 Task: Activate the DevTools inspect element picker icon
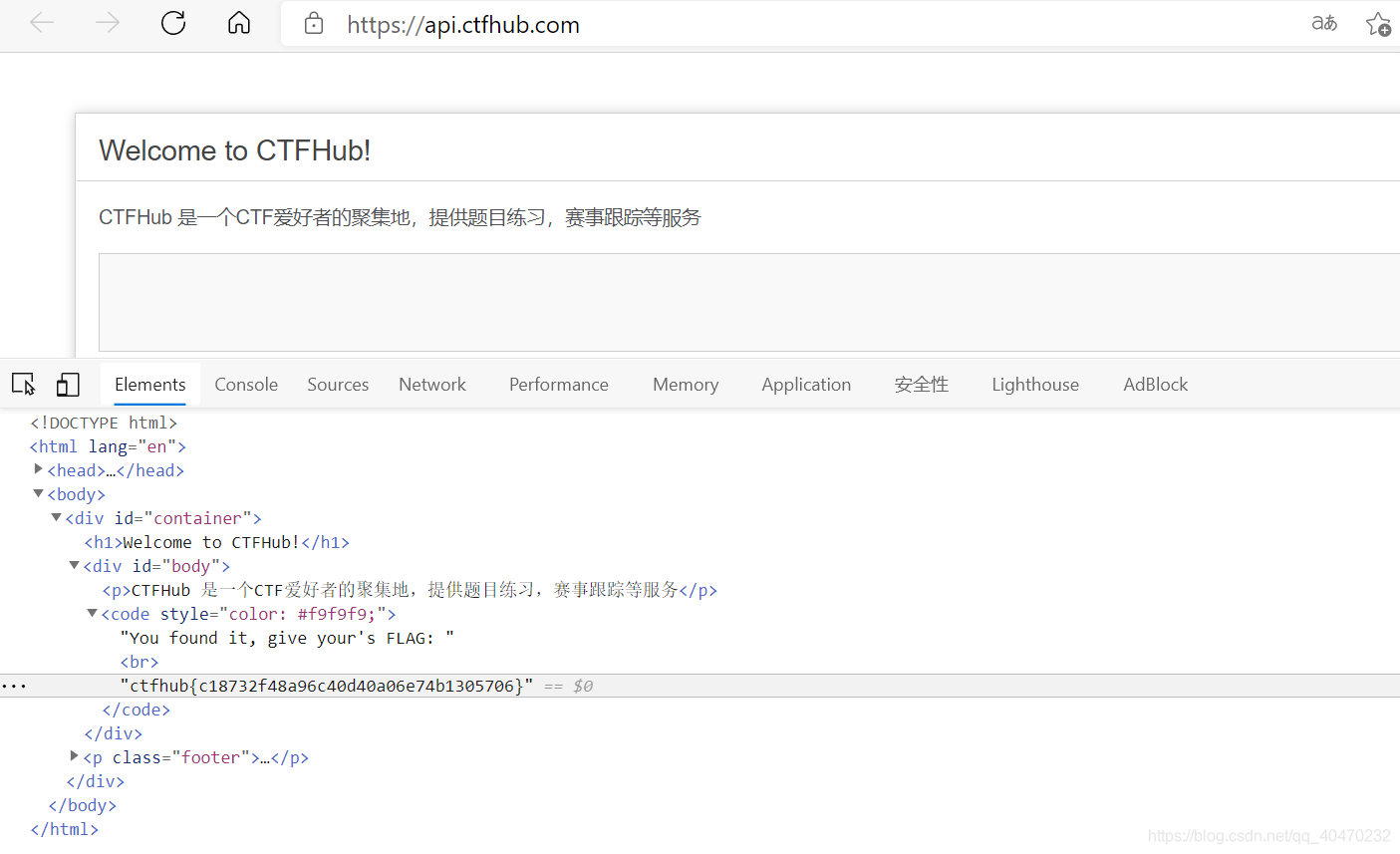[x=23, y=385]
